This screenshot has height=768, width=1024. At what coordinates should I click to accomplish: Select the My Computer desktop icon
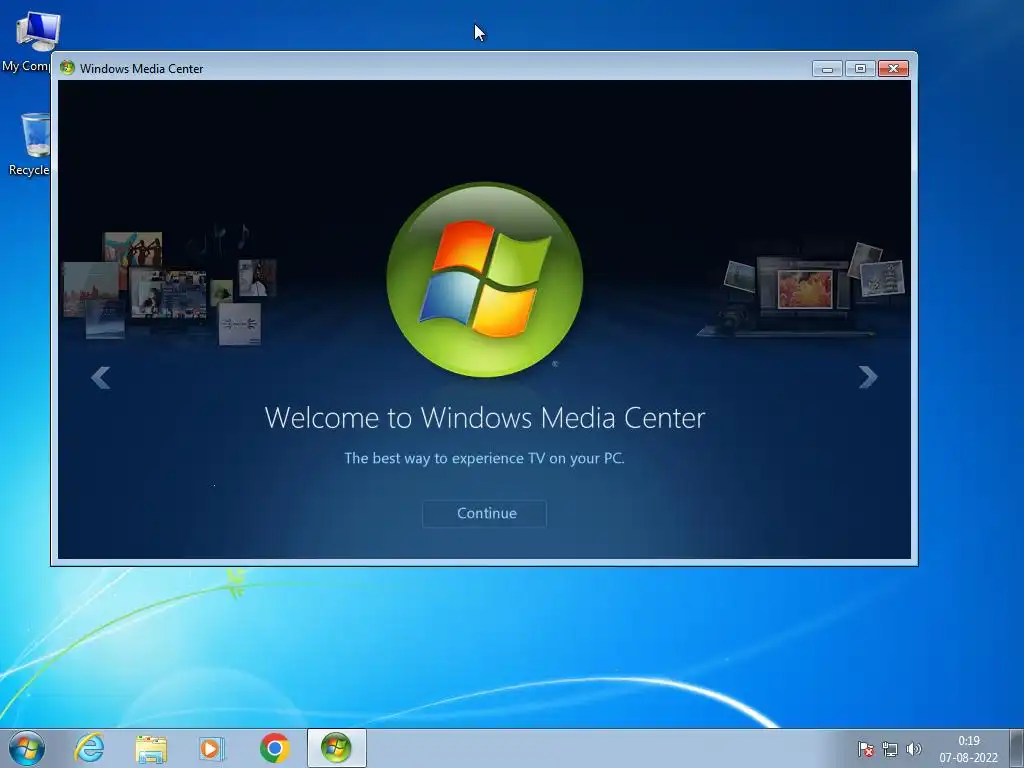[29, 42]
